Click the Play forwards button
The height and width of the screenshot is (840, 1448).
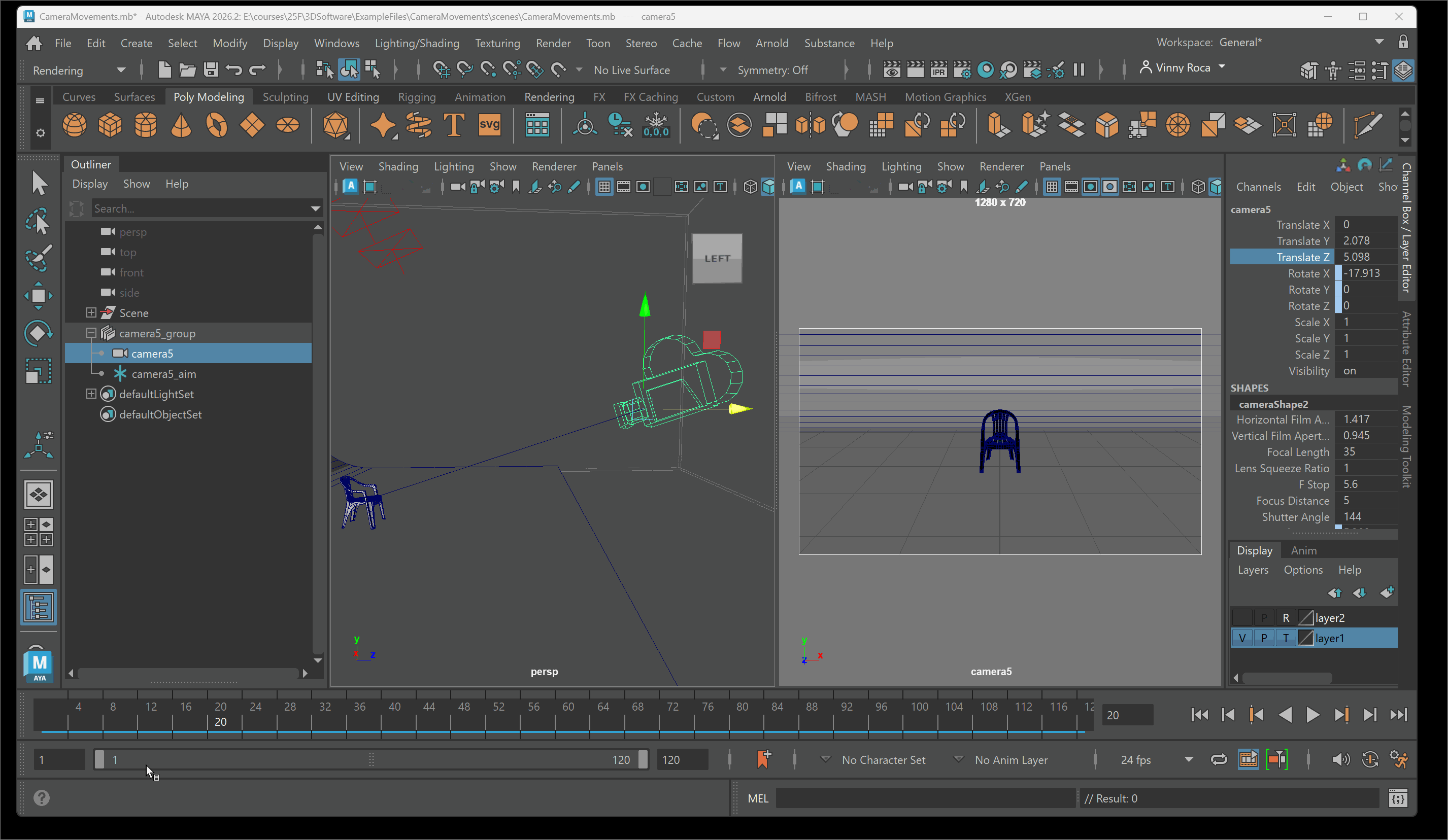click(1312, 715)
